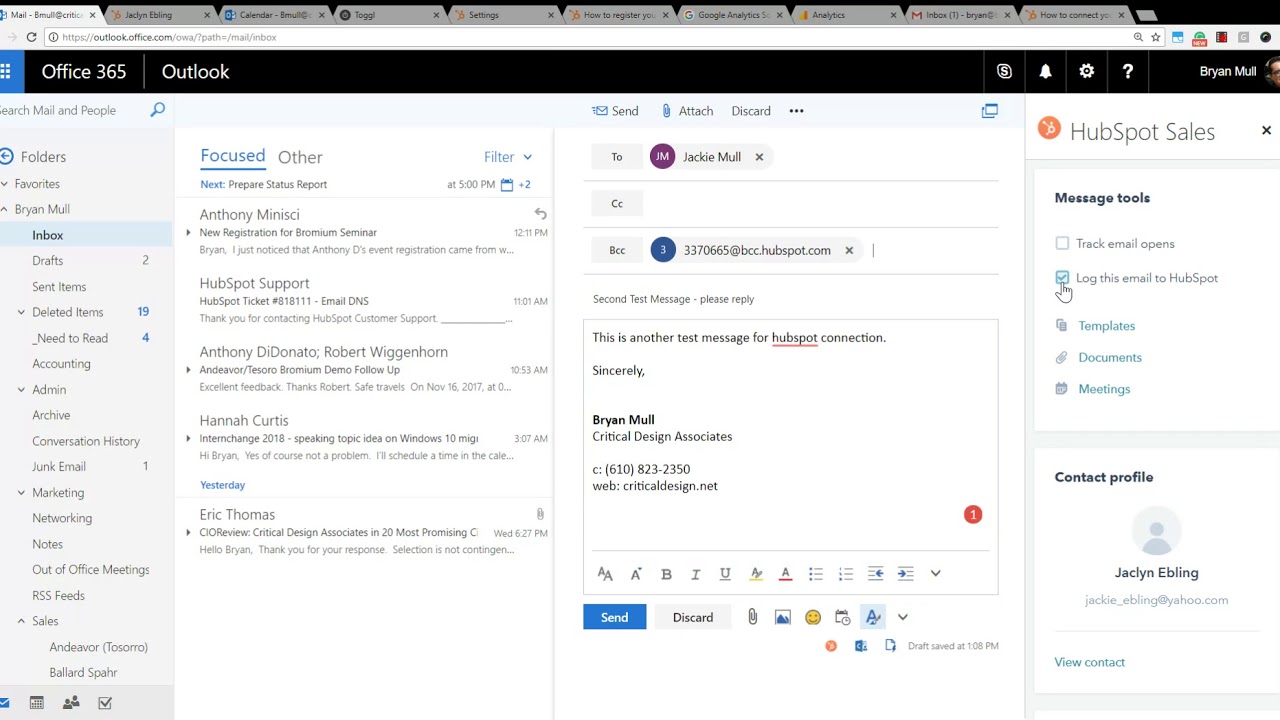Expand the Eric Thomas conversation
This screenshot has width=1280, height=720.
(188, 532)
